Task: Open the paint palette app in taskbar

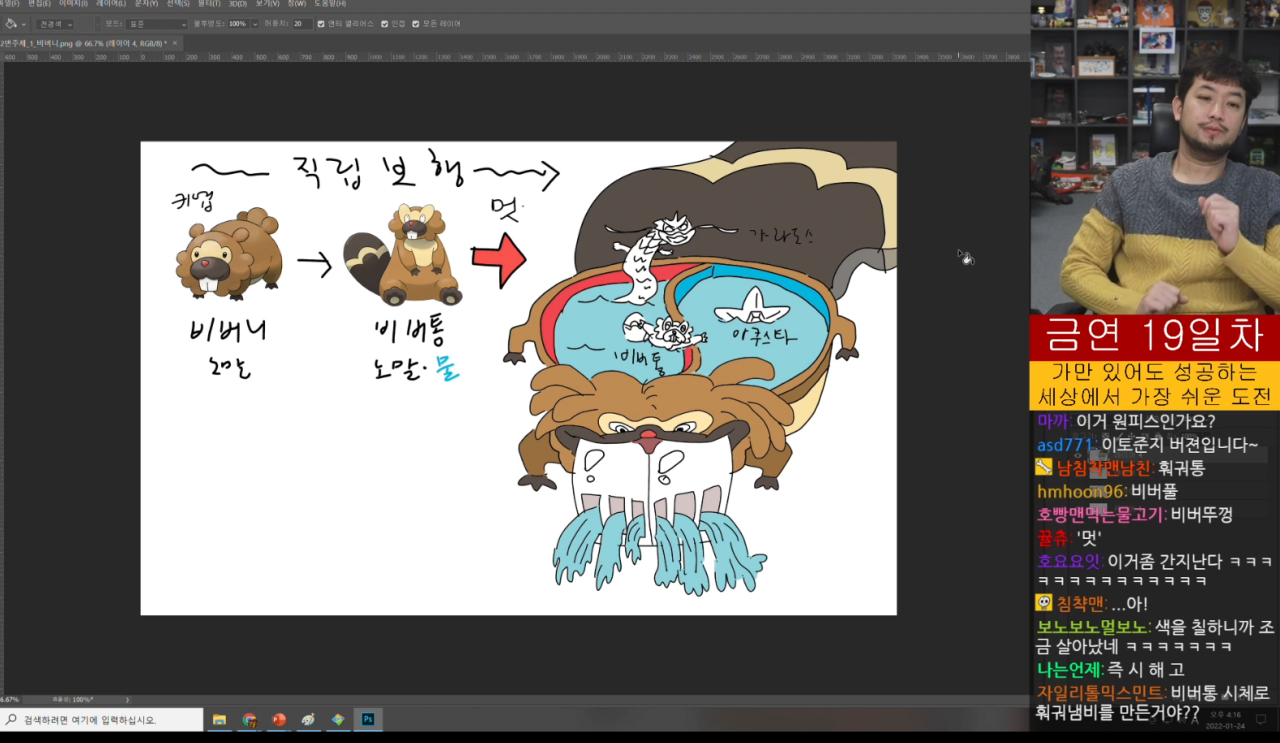Action: (309, 719)
